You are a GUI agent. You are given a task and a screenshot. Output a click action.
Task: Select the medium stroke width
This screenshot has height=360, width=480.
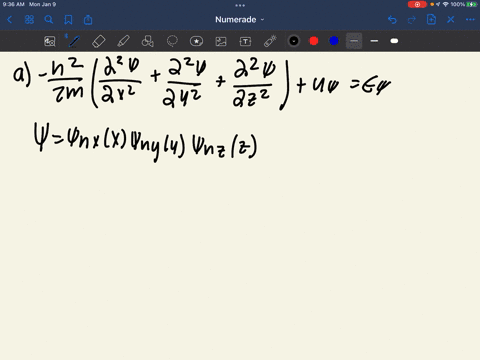374,41
